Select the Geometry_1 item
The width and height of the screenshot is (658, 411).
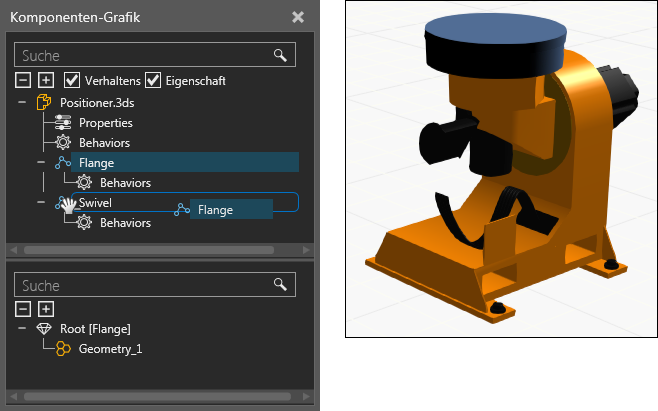point(110,349)
